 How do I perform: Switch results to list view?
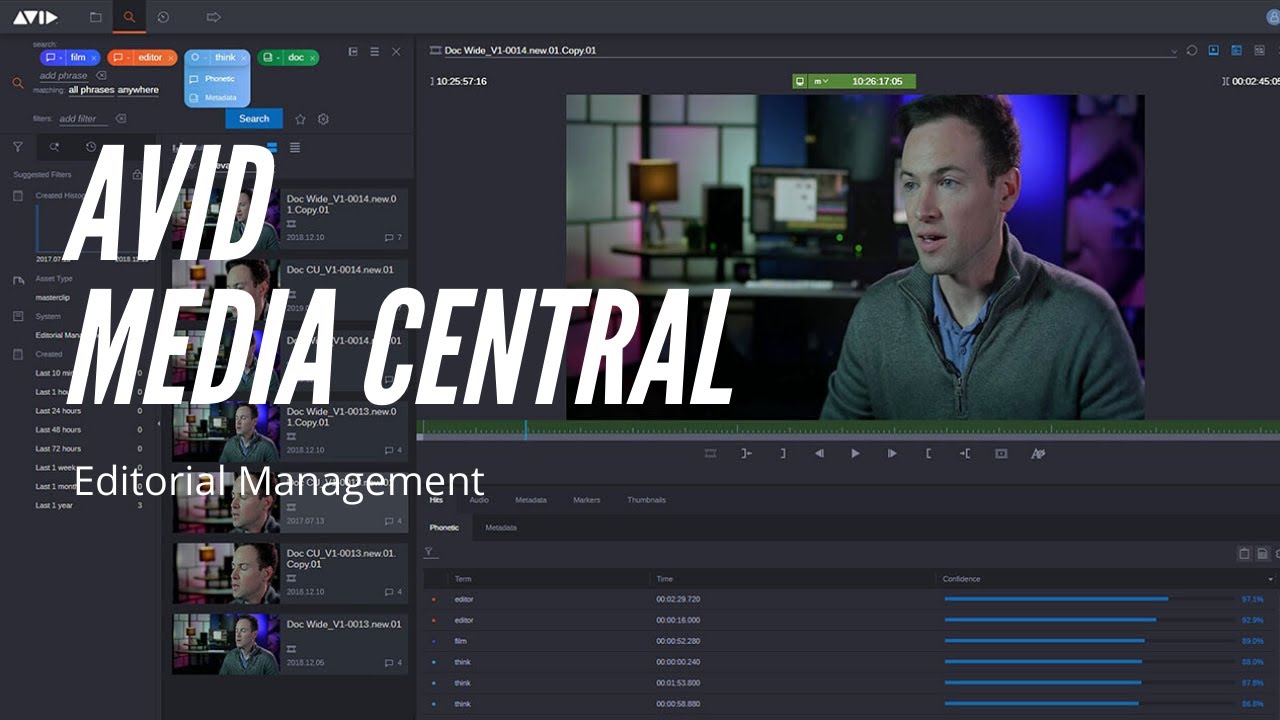(294, 147)
